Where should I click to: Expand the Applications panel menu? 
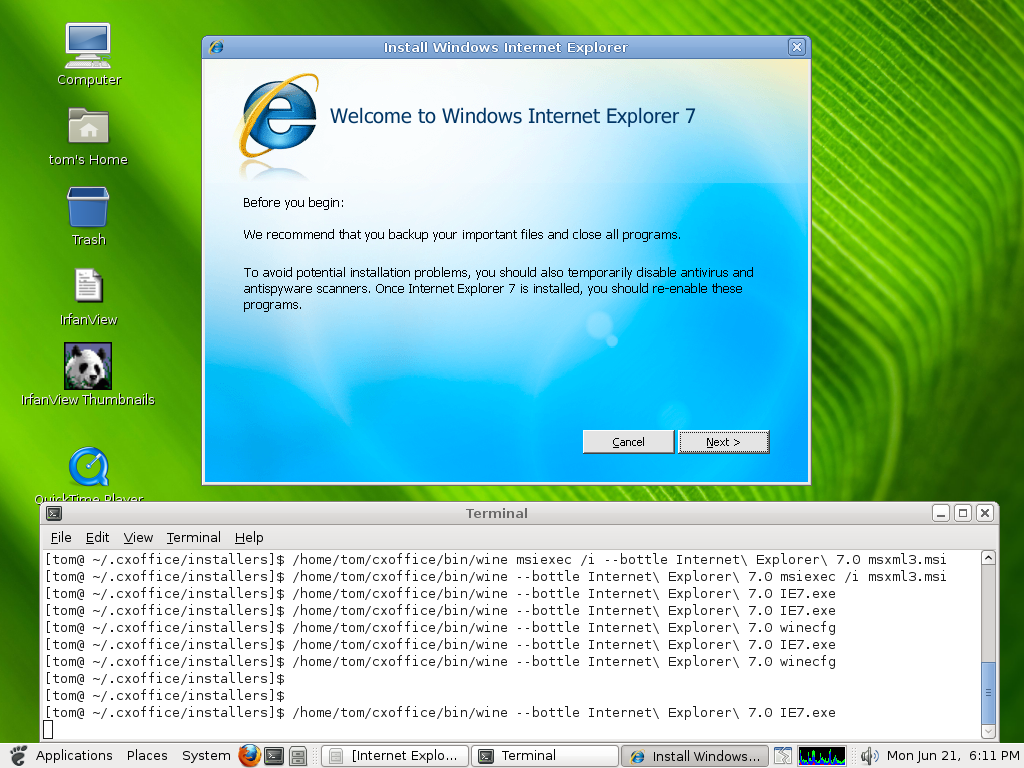point(73,756)
